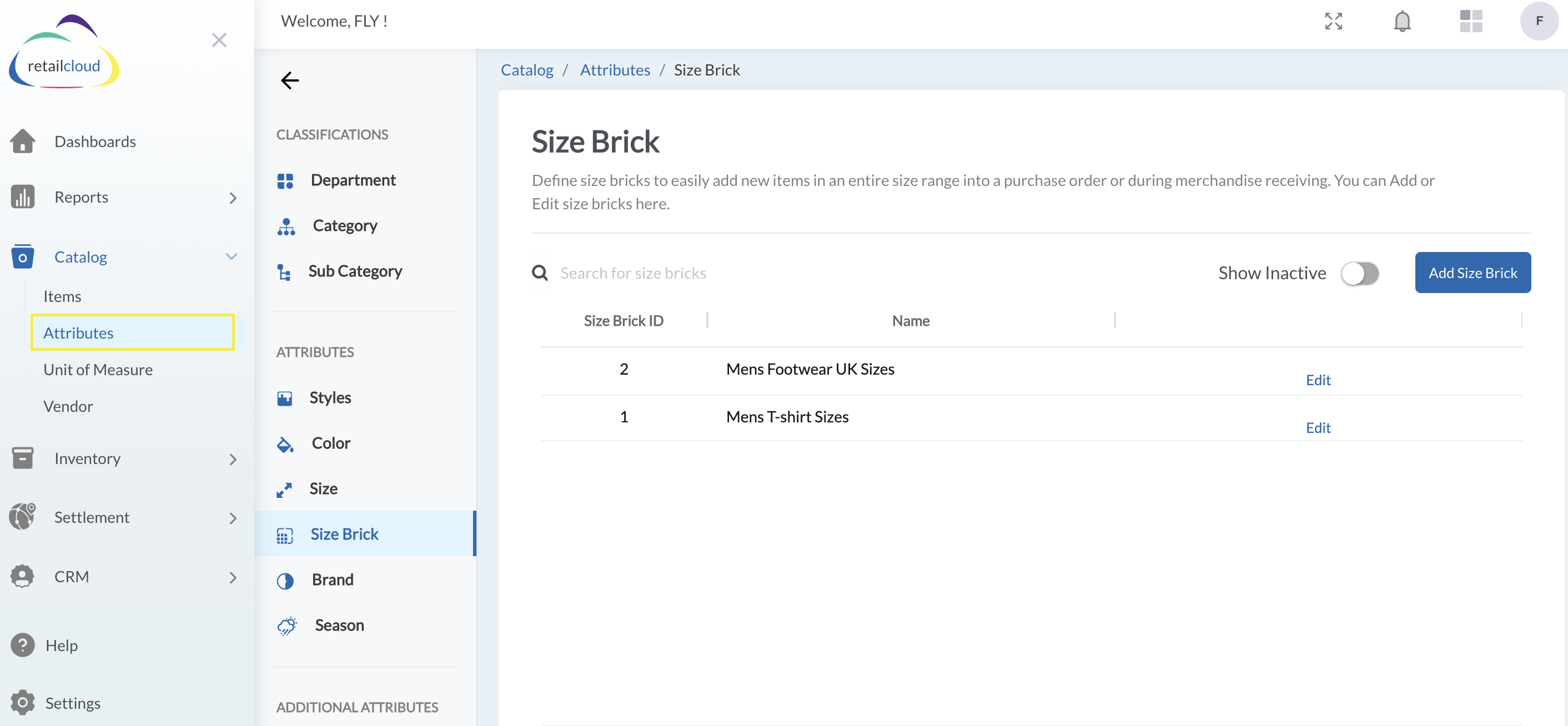The width and height of the screenshot is (1568, 726).
Task: Expand the Inventory menu chevron
Action: (x=233, y=459)
